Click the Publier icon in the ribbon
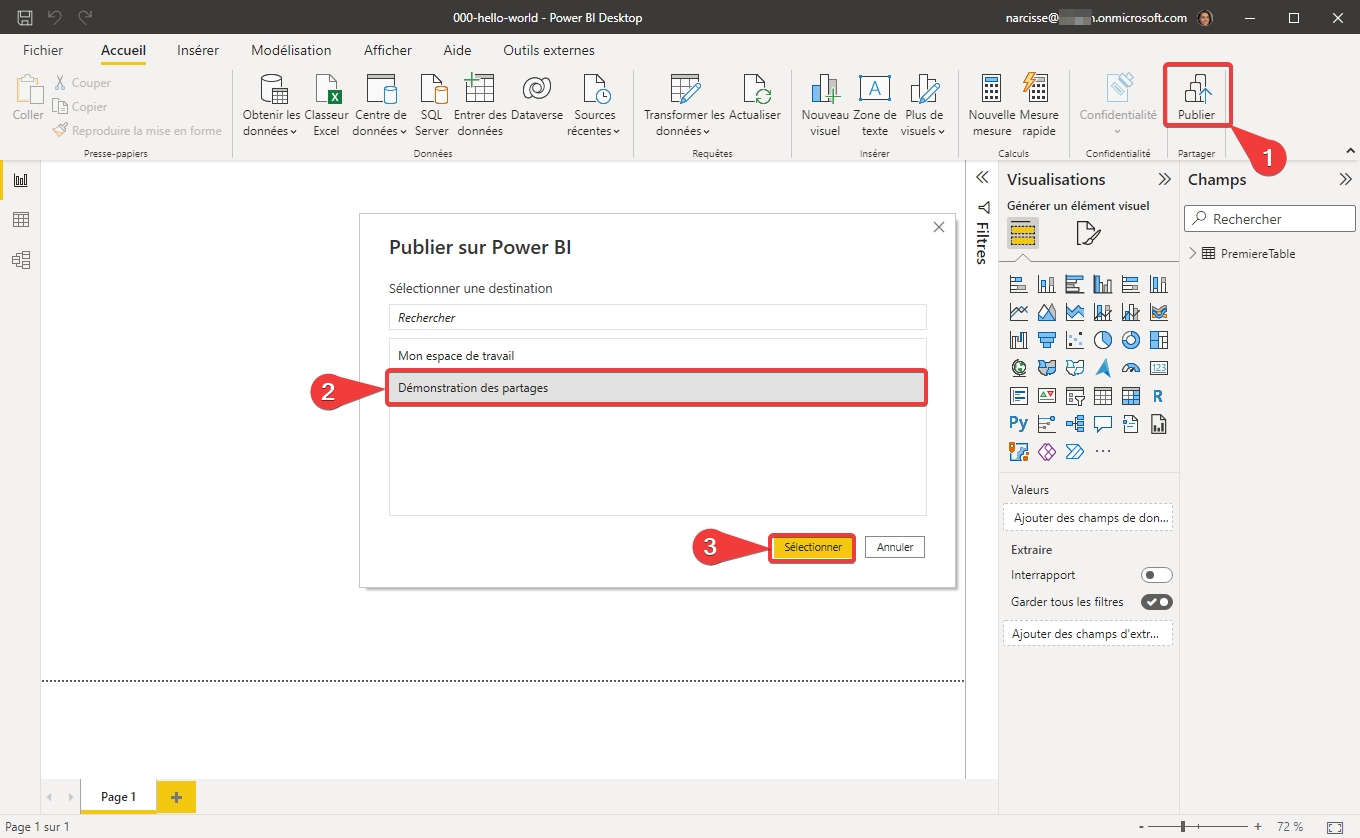 [x=1196, y=90]
